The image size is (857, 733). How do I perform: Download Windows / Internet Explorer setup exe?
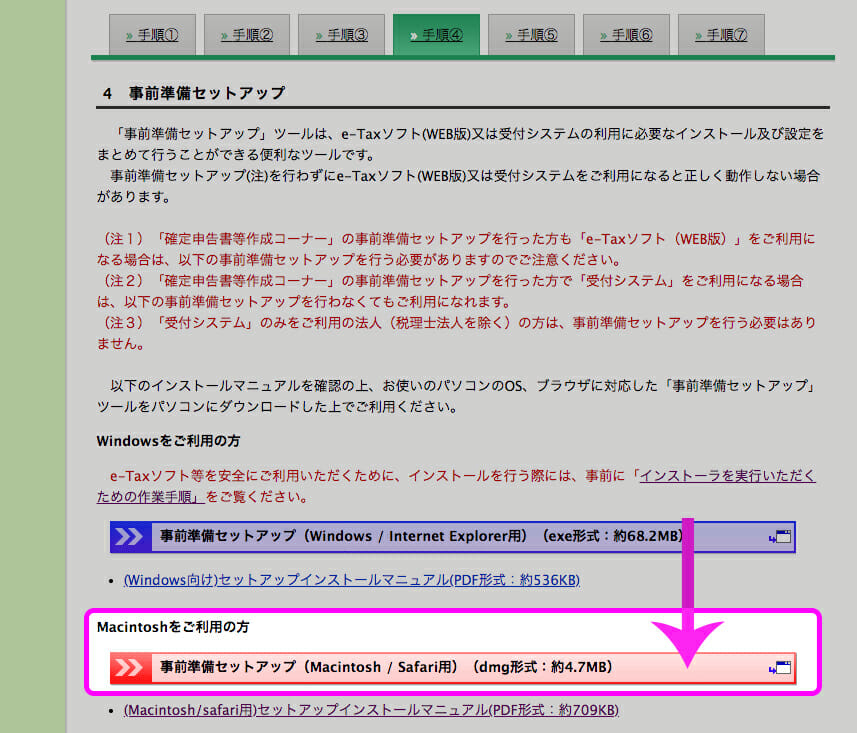453,536
